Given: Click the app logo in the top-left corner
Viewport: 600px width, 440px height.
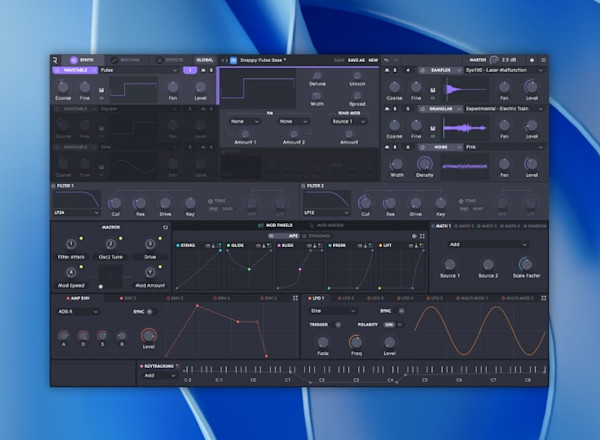Looking at the screenshot, I should [x=56, y=60].
